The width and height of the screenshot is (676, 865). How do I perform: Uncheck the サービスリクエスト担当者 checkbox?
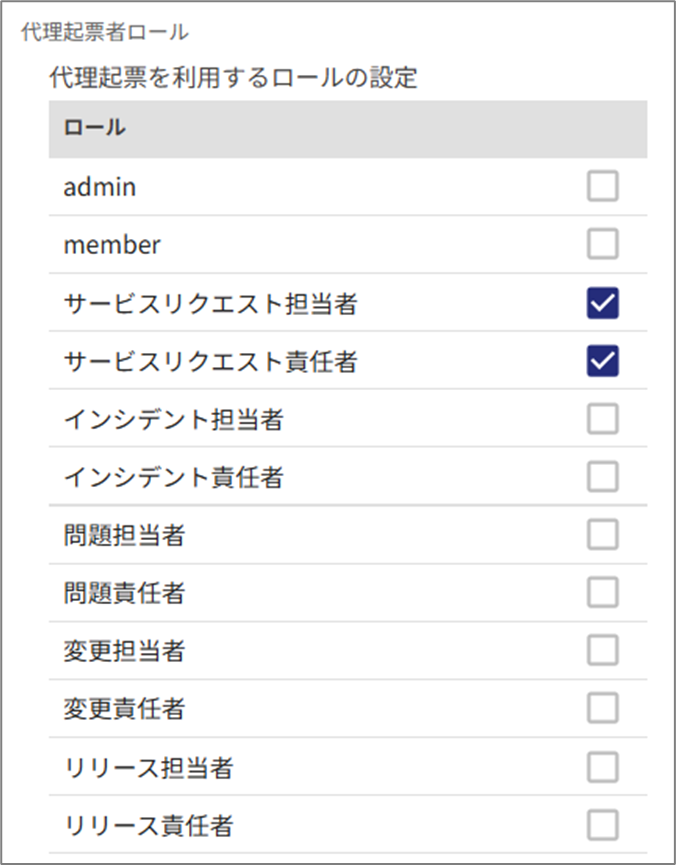[x=602, y=302]
